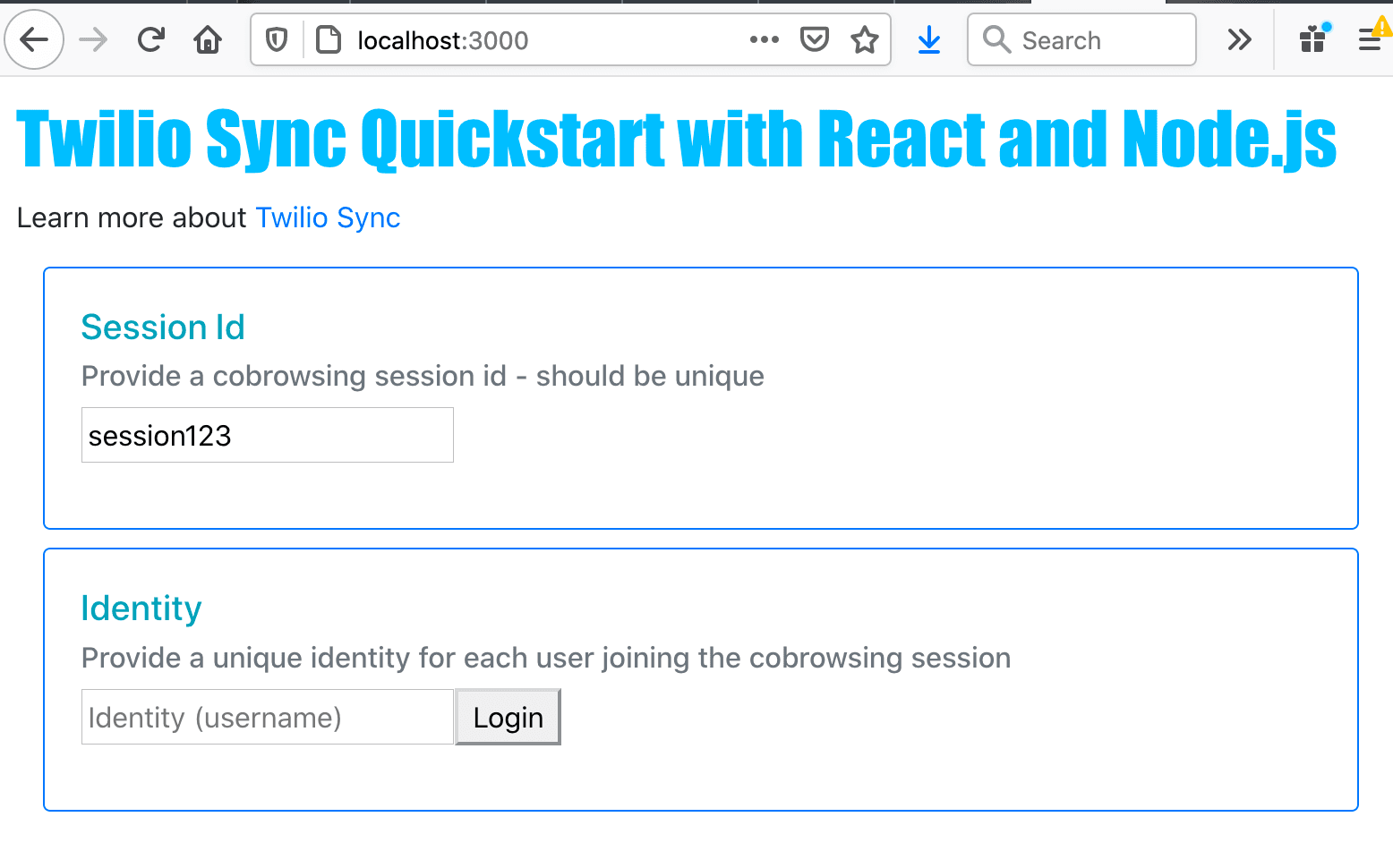Click the page information icon
The height and width of the screenshot is (868, 1393).
[x=329, y=39]
